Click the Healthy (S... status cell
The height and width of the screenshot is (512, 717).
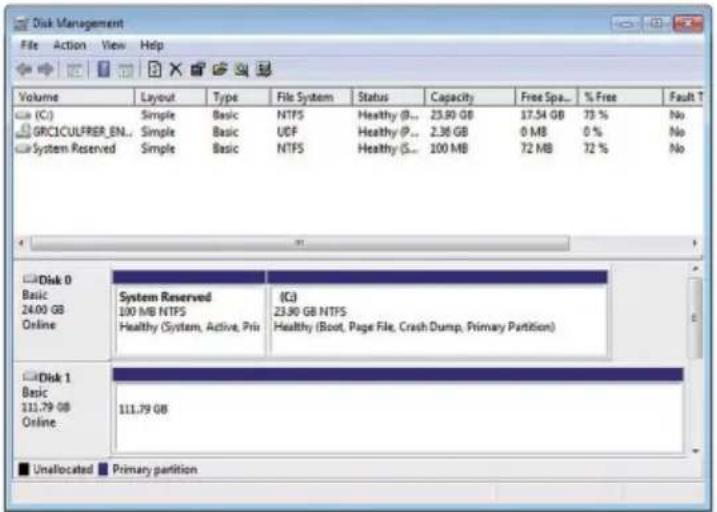(388, 149)
